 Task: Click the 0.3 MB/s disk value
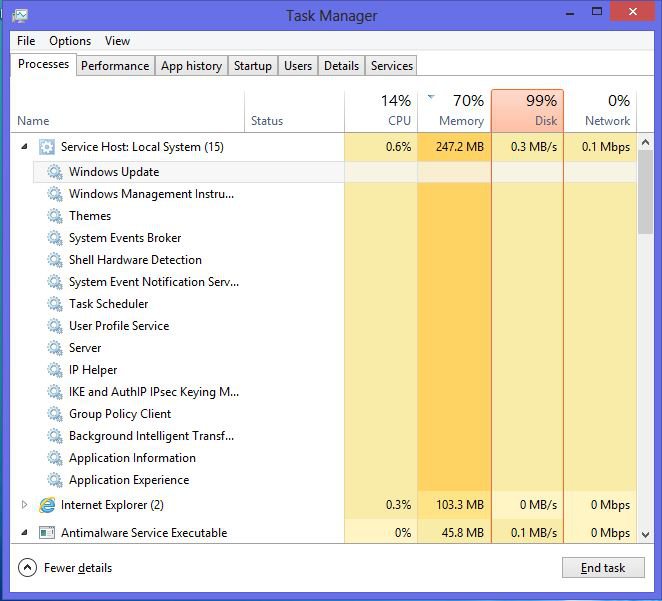click(534, 147)
